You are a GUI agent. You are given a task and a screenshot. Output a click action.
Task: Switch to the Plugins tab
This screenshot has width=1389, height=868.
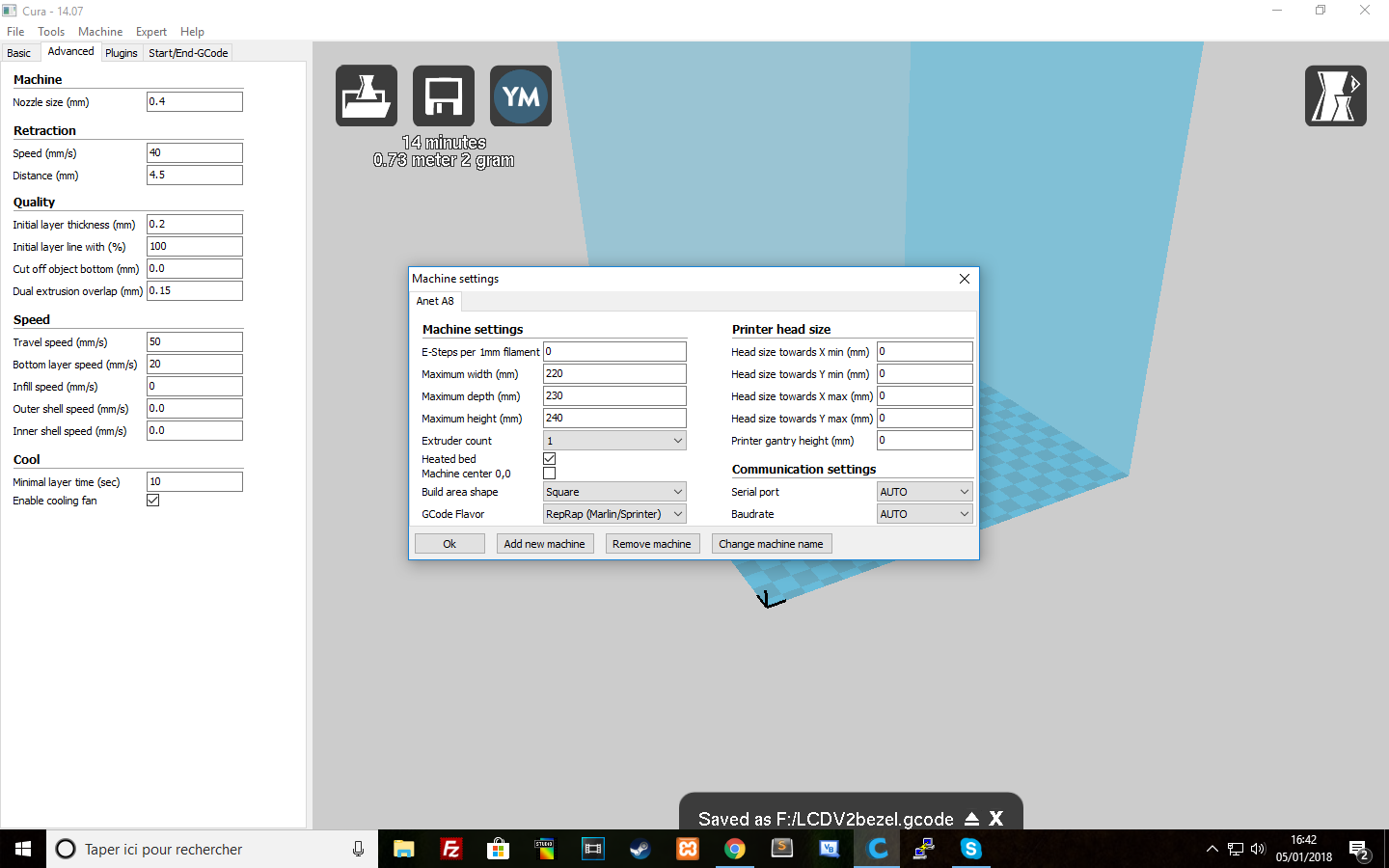coord(122,53)
